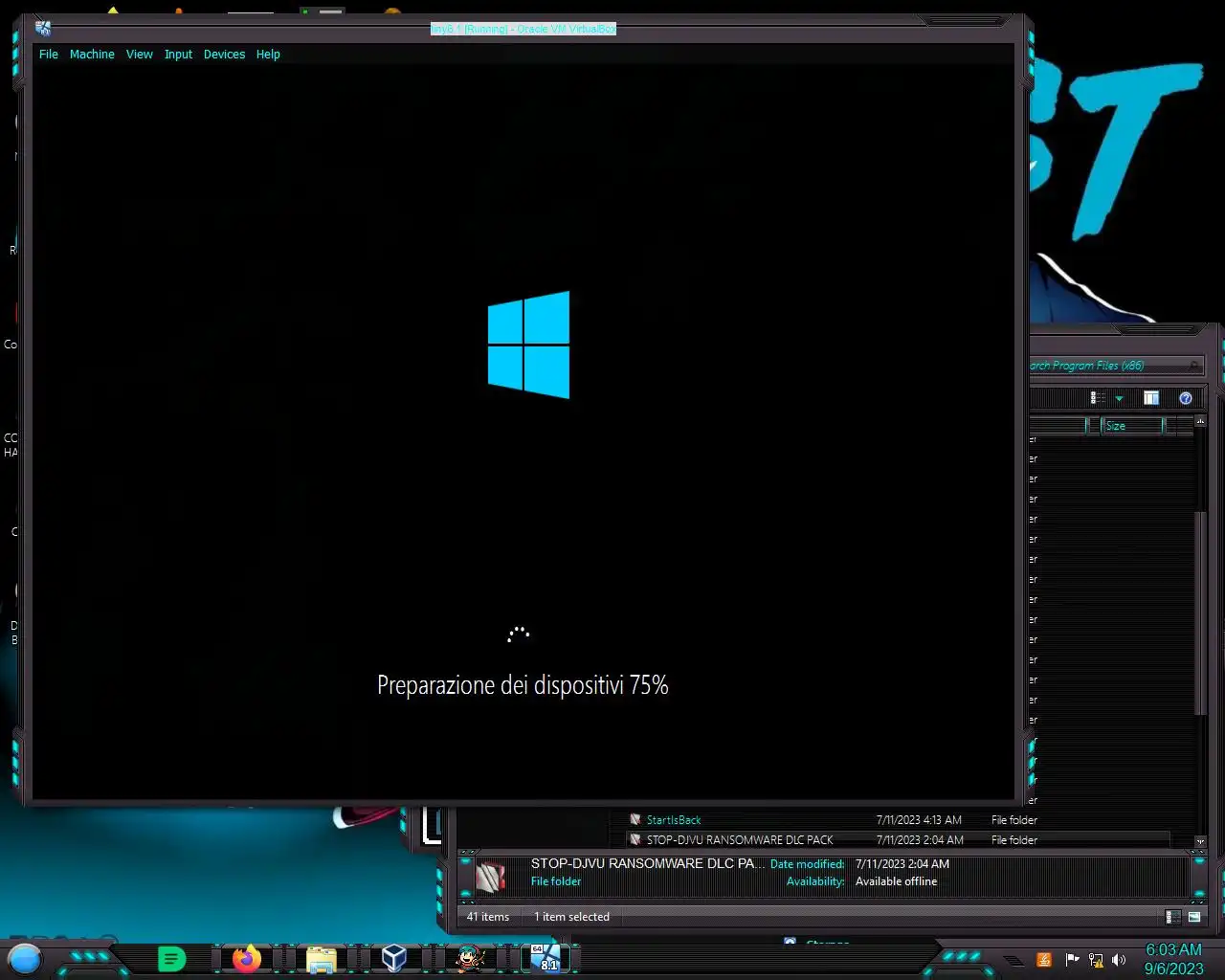Switch Explorer to large icons view in status bar

pyautogui.click(x=1194, y=917)
